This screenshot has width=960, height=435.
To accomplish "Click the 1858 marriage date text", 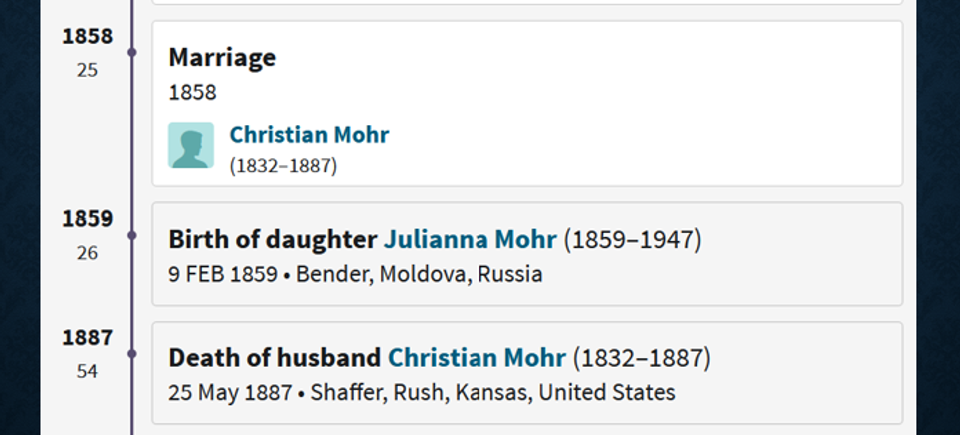I will [x=192, y=93].
